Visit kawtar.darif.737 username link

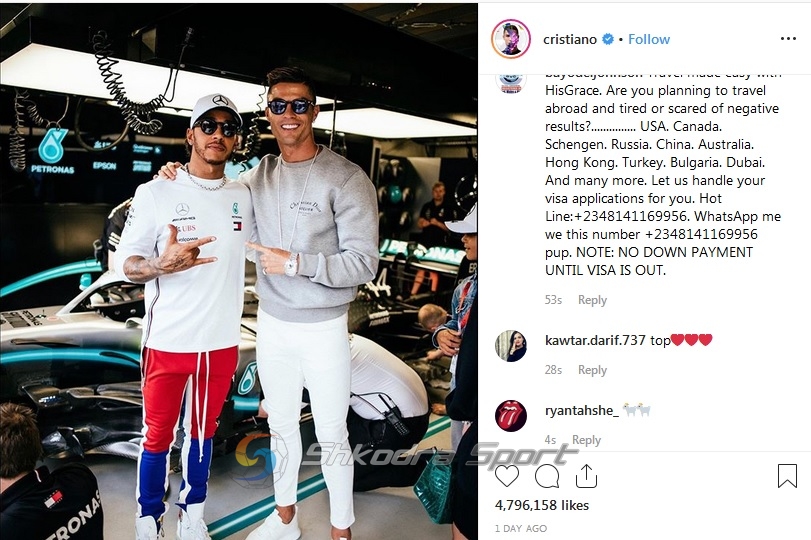coord(595,340)
